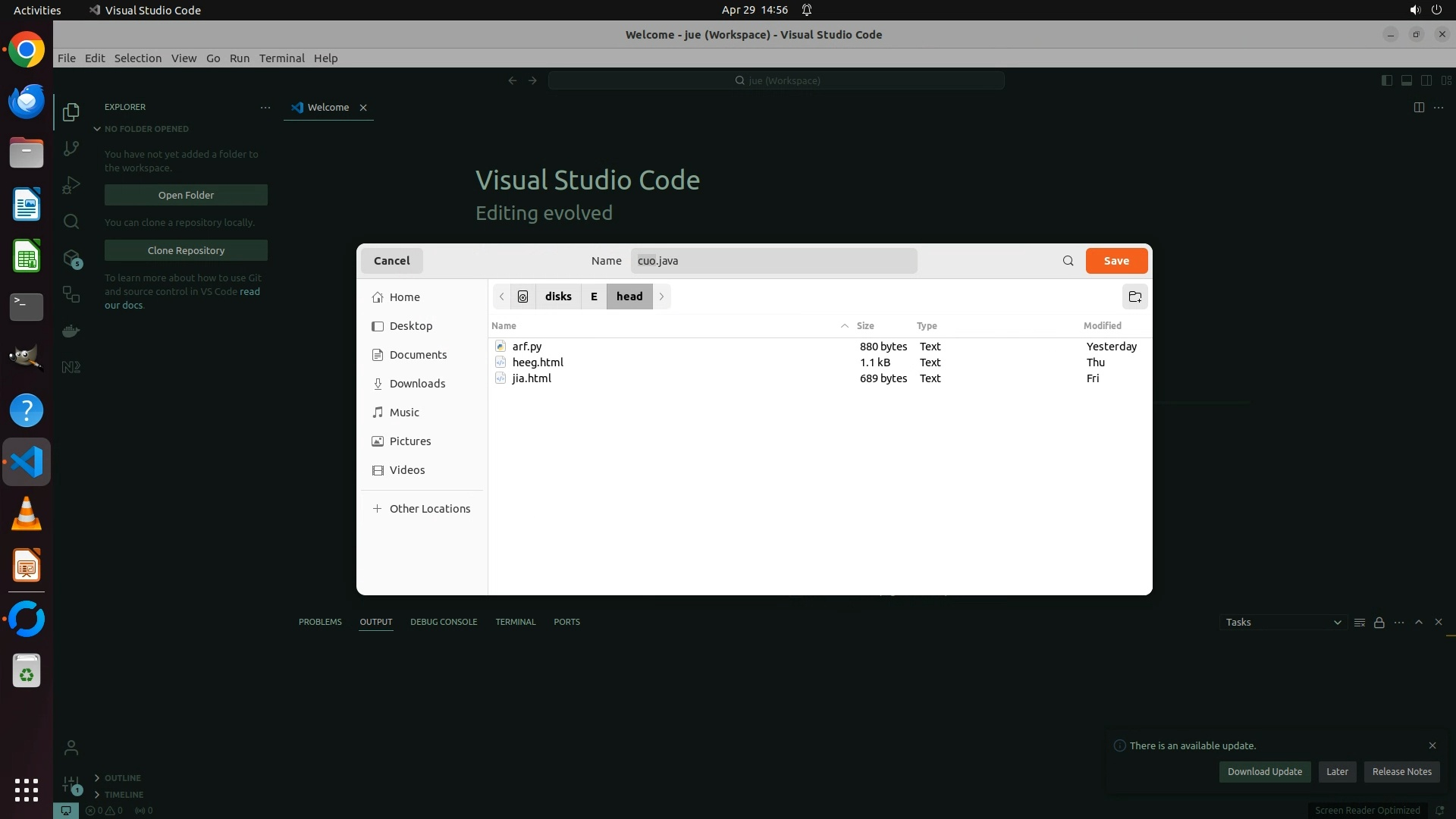Click the orange Save button
This screenshot has height=819, width=1456.
click(1116, 261)
